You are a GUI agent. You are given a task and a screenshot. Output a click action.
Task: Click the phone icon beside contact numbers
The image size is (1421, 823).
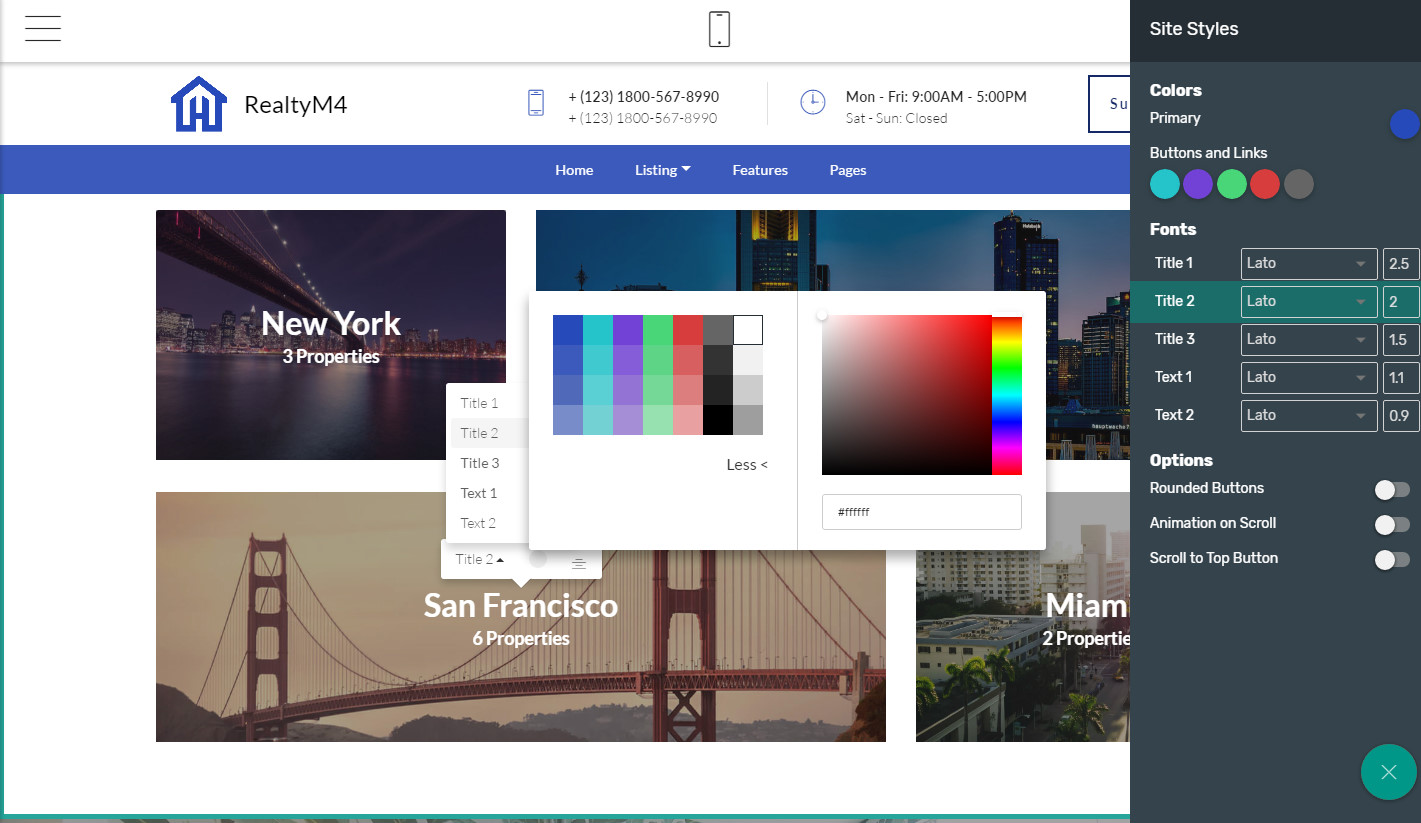pos(536,102)
